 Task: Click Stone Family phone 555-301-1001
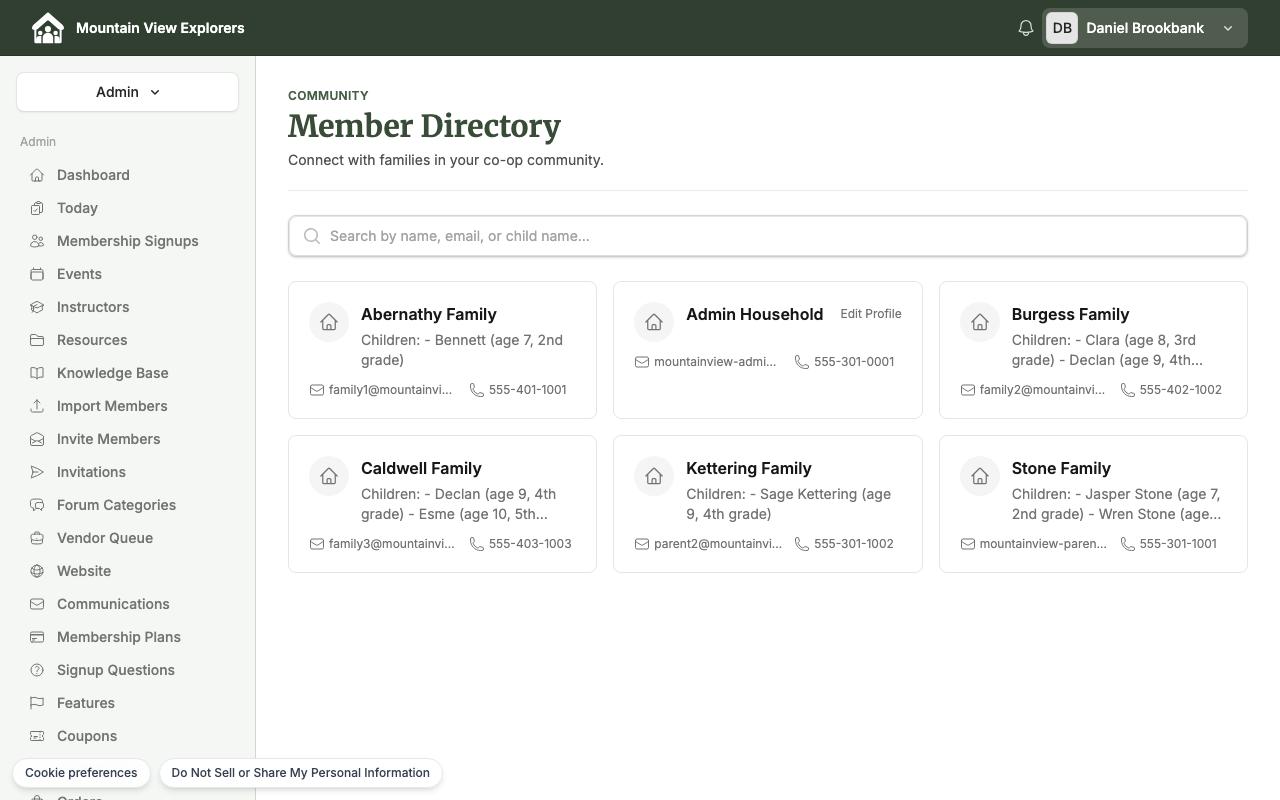pyautogui.click(x=1178, y=544)
